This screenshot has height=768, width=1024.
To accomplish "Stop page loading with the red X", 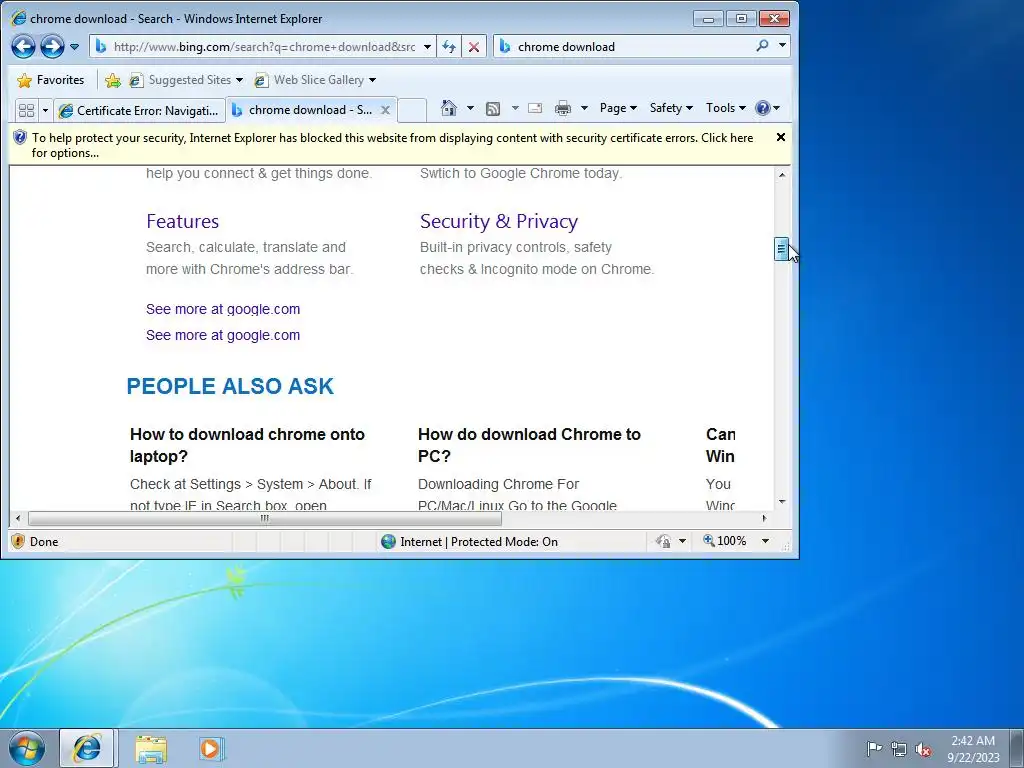I will click(x=474, y=47).
